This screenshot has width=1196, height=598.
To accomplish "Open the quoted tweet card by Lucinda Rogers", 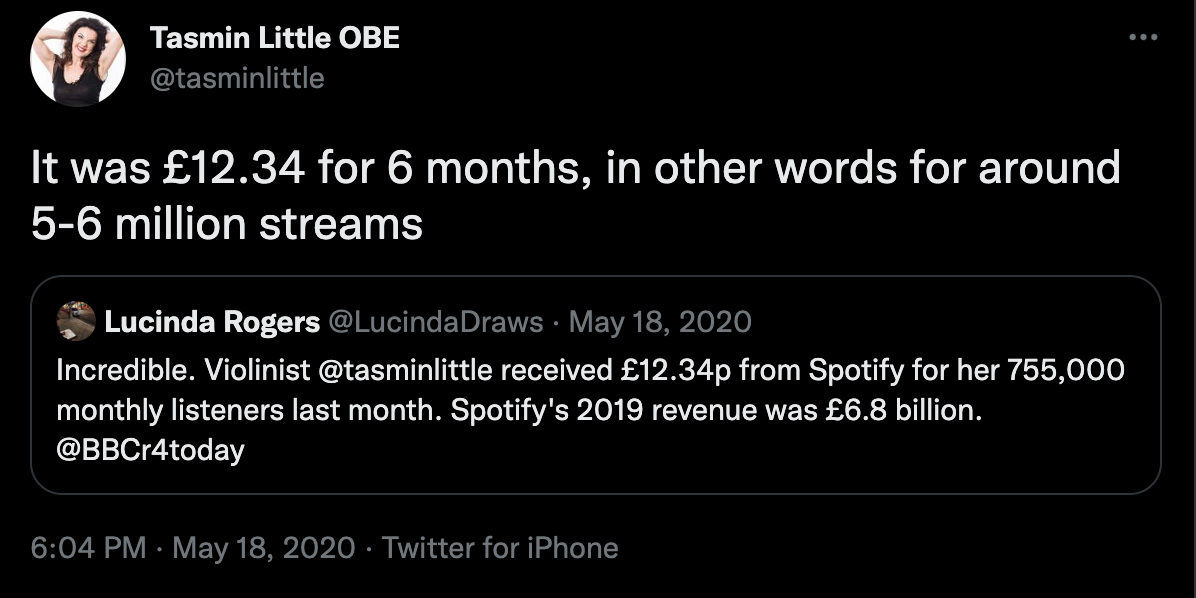I will point(596,385).
